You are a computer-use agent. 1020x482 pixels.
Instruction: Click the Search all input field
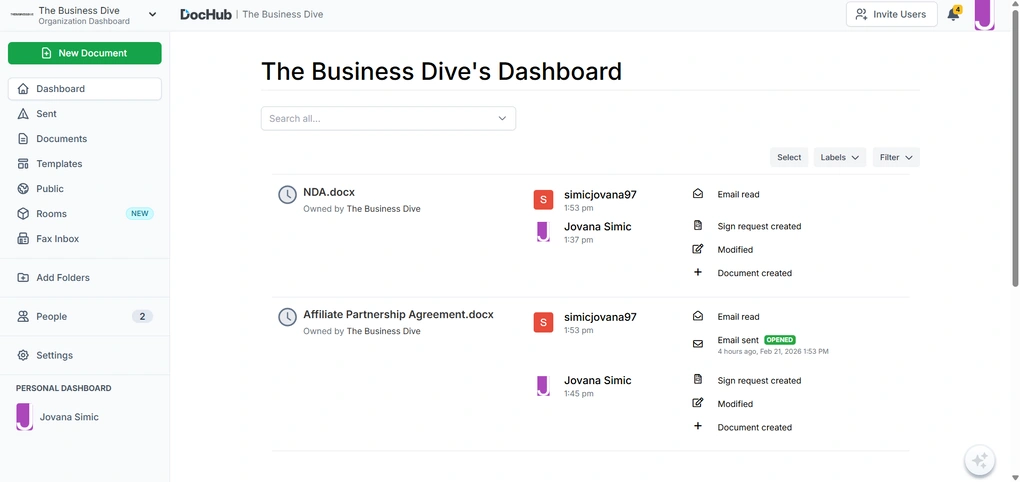388,118
